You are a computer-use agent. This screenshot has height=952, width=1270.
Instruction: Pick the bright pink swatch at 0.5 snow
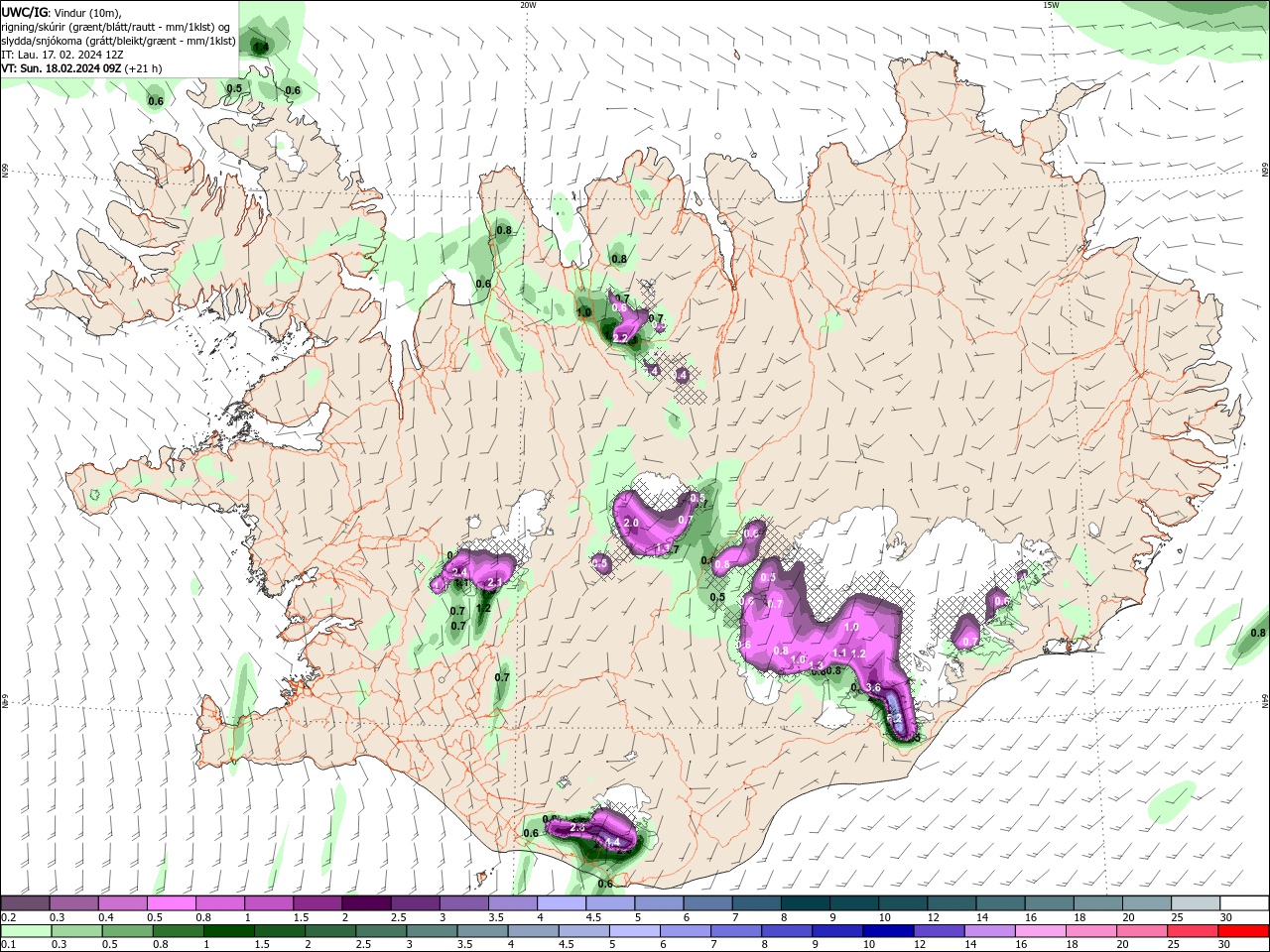(171, 903)
